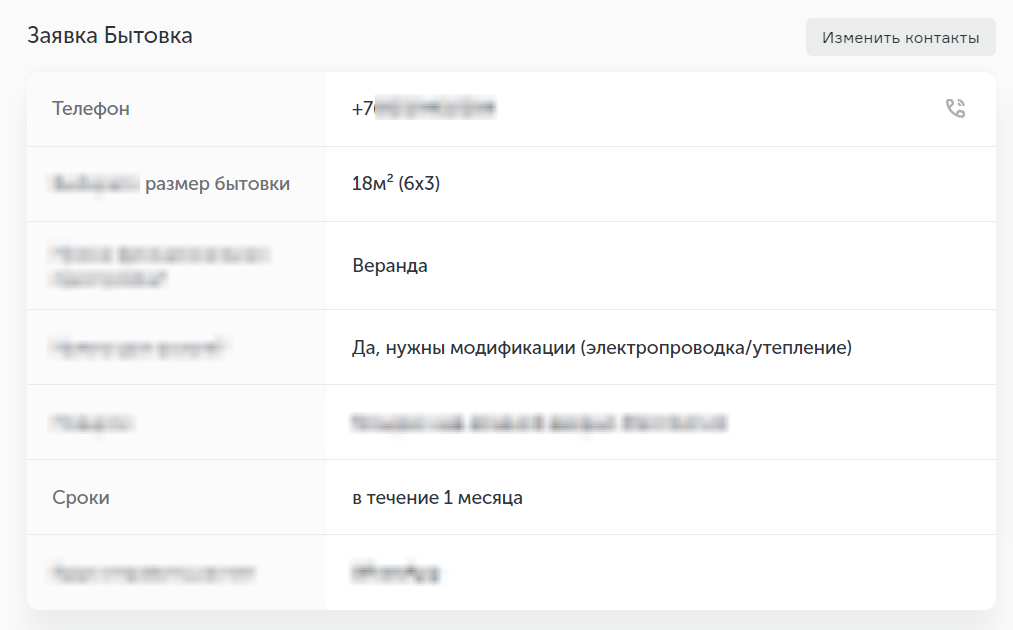This screenshot has height=630, width=1013.
Task: Click the partially hidden +7 phone number
Action: 424,108
